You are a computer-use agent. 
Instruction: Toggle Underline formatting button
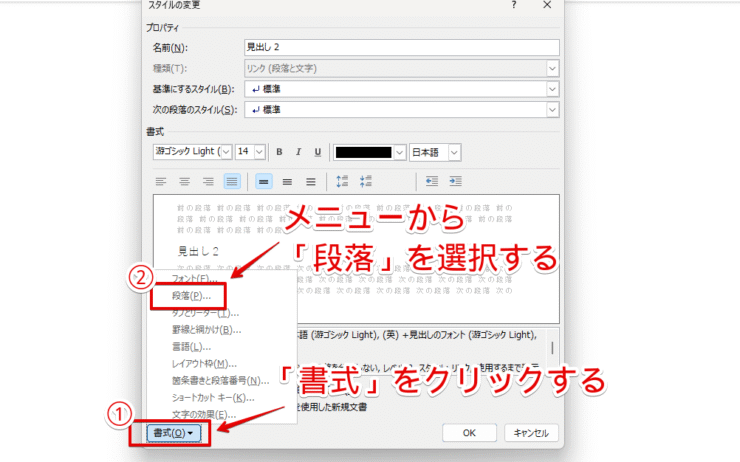coord(318,152)
